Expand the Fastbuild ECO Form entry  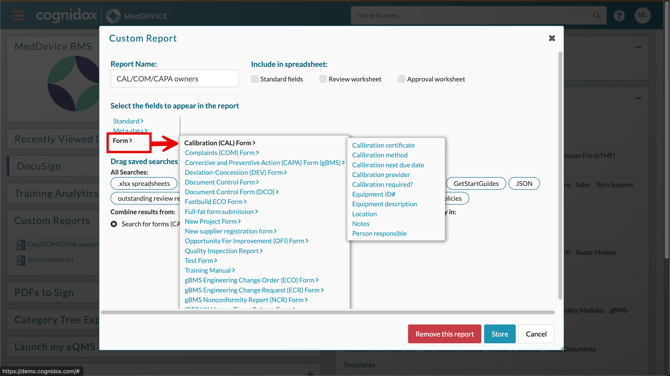click(215, 202)
